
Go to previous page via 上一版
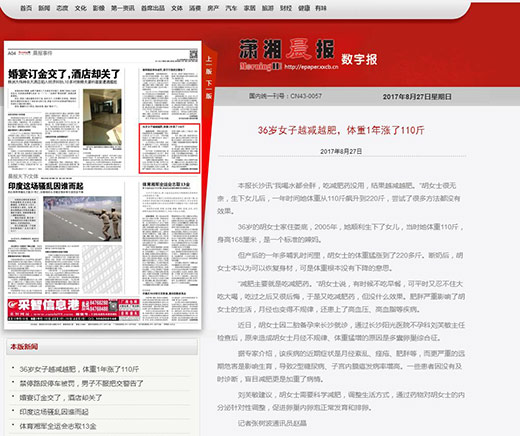[x=209, y=65]
